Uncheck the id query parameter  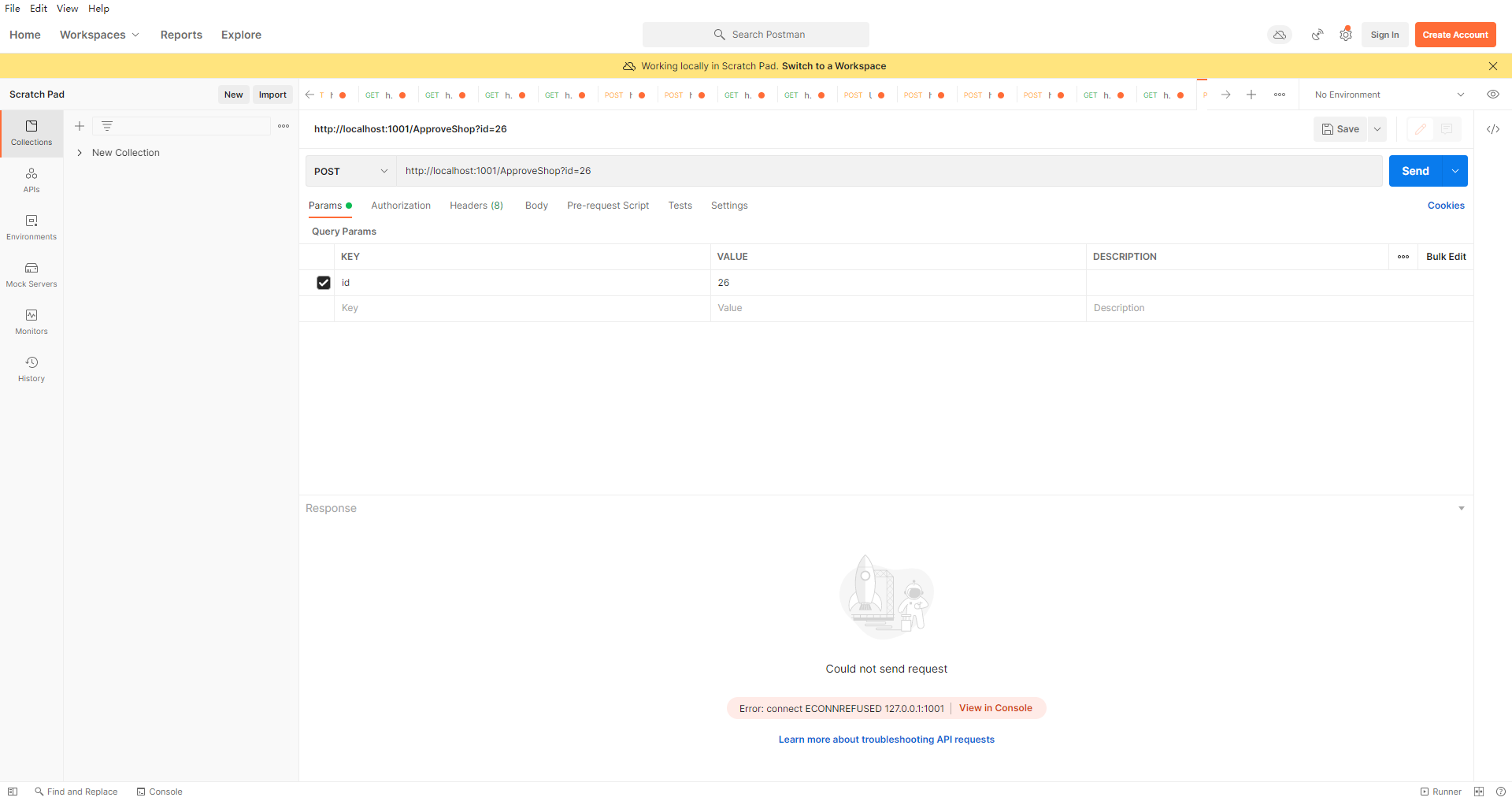324,282
